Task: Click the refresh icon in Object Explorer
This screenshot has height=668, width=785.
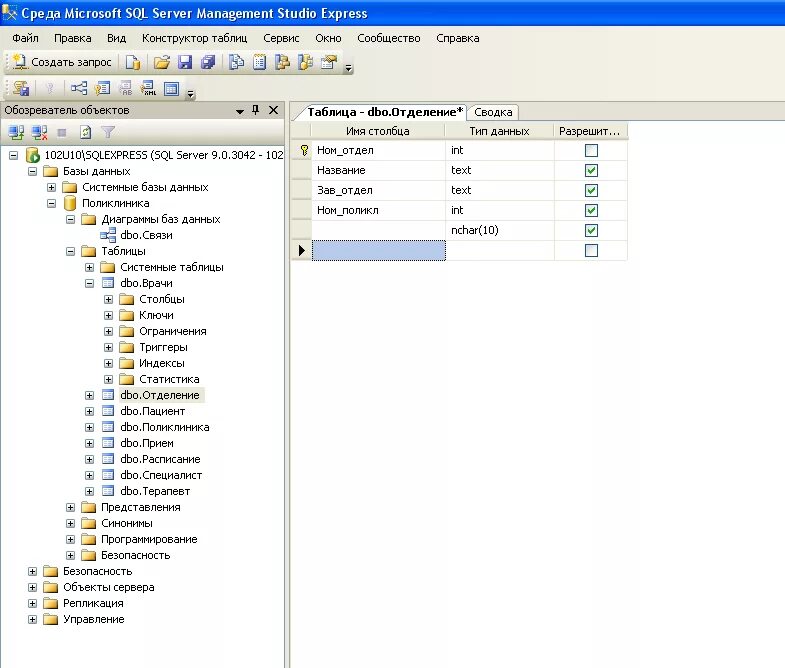Action: point(86,132)
